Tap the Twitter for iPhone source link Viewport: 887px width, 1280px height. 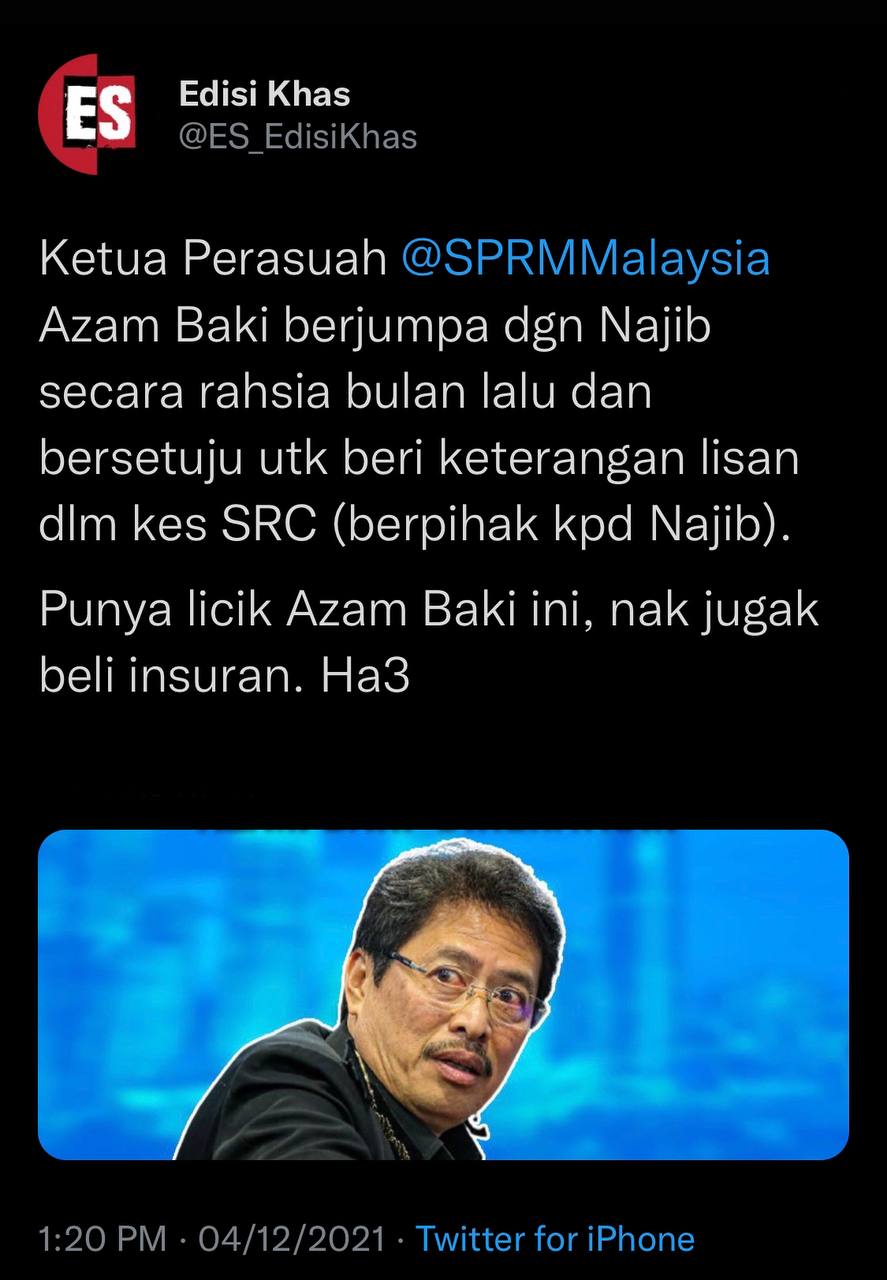[x=555, y=1239]
